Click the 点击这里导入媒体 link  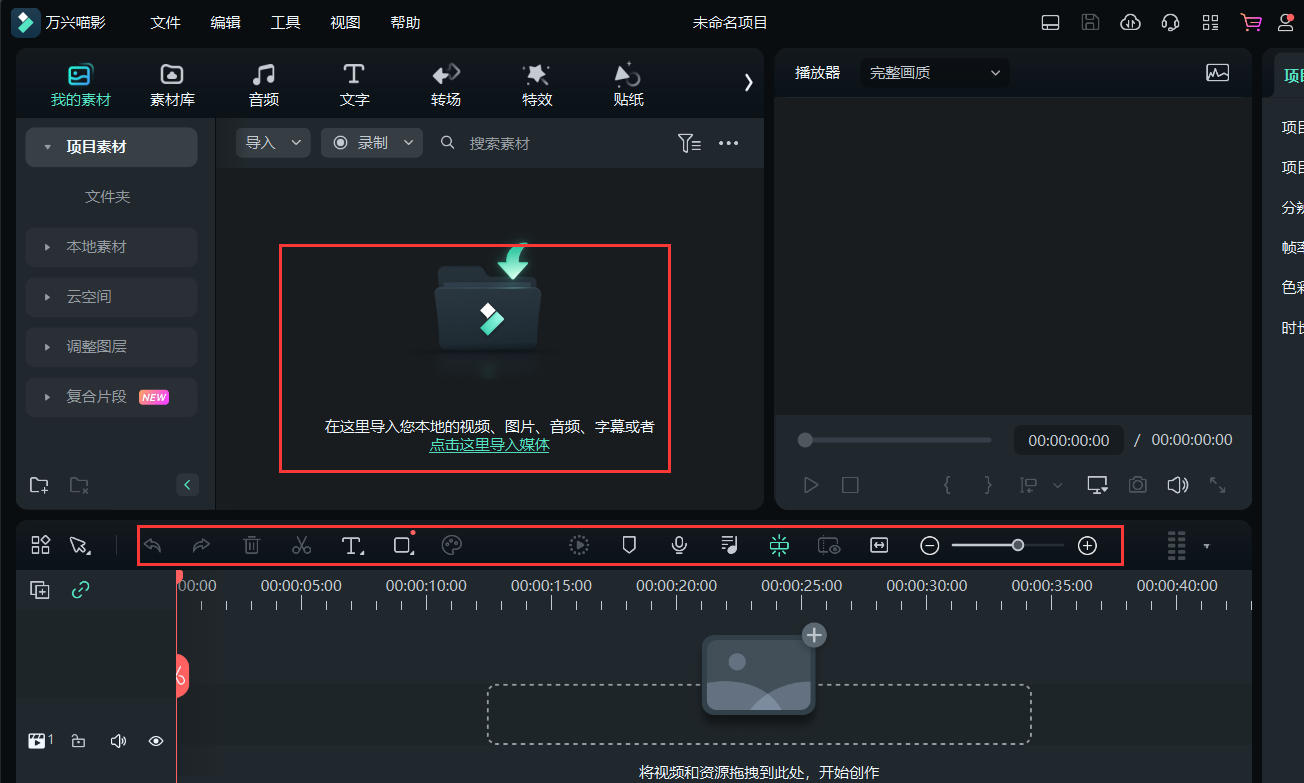489,445
